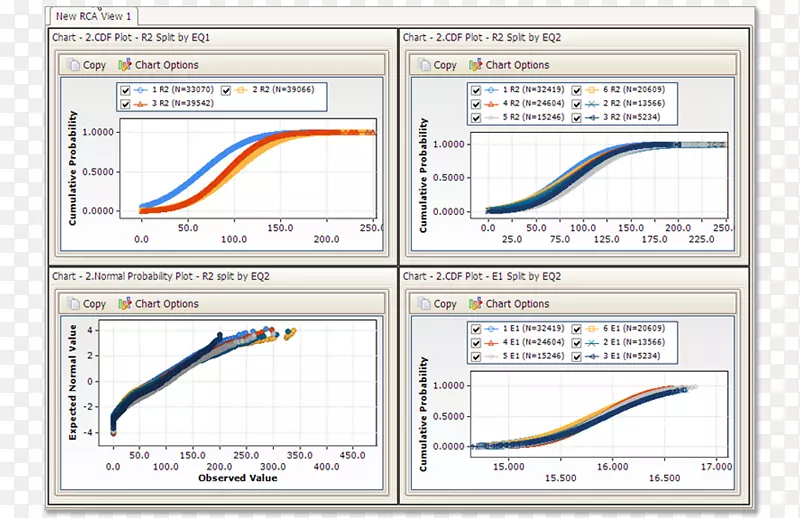Toggle series 6 R2 (N=20609) checkbox

[x=577, y=90]
